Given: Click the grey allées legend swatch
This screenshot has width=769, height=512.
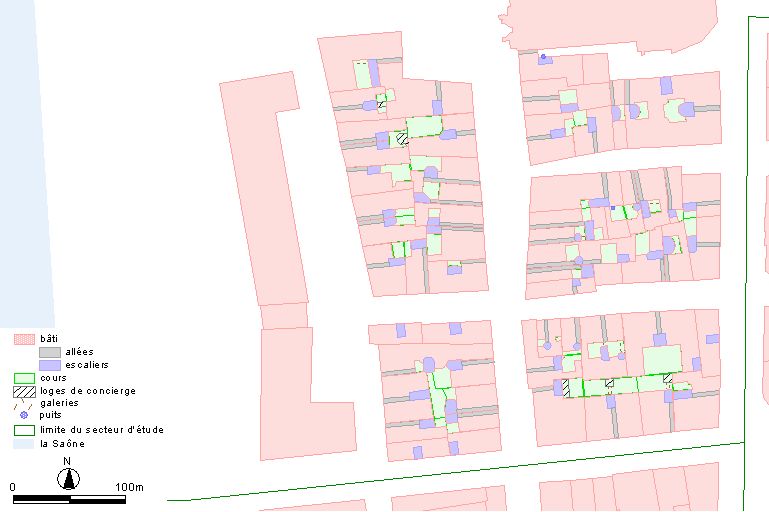Looking at the screenshot, I should (x=50, y=352).
